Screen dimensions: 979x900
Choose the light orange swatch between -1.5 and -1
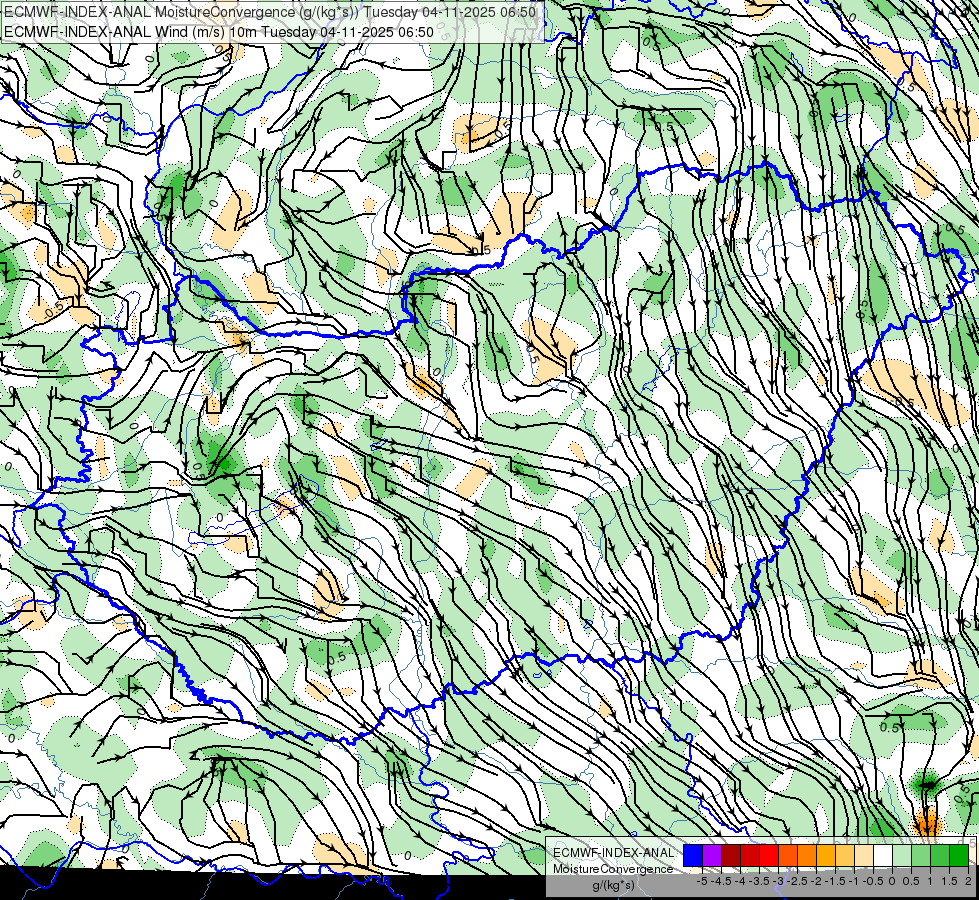coord(845,856)
